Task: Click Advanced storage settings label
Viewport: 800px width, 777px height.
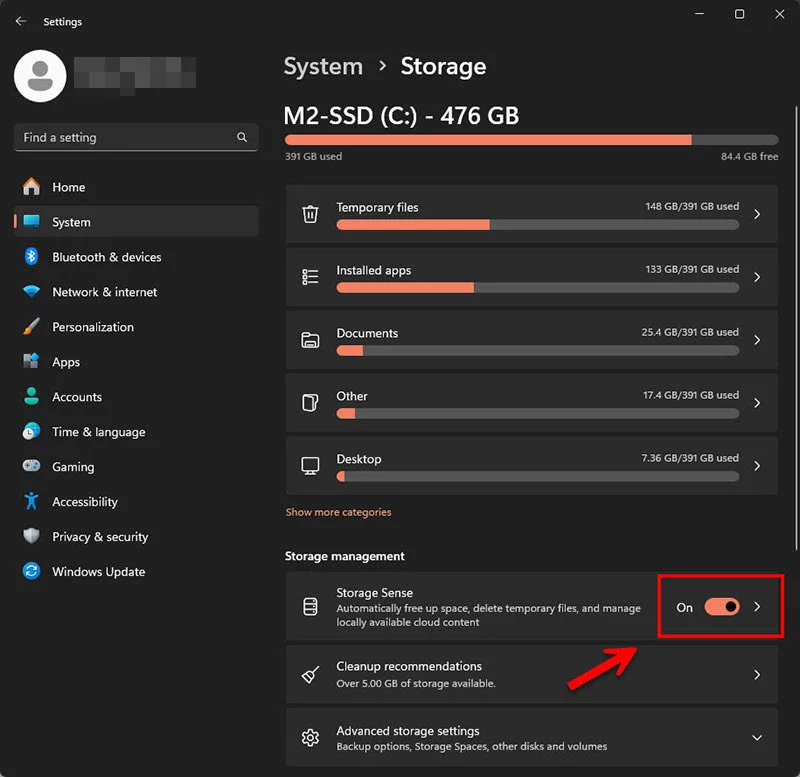Action: [408, 731]
